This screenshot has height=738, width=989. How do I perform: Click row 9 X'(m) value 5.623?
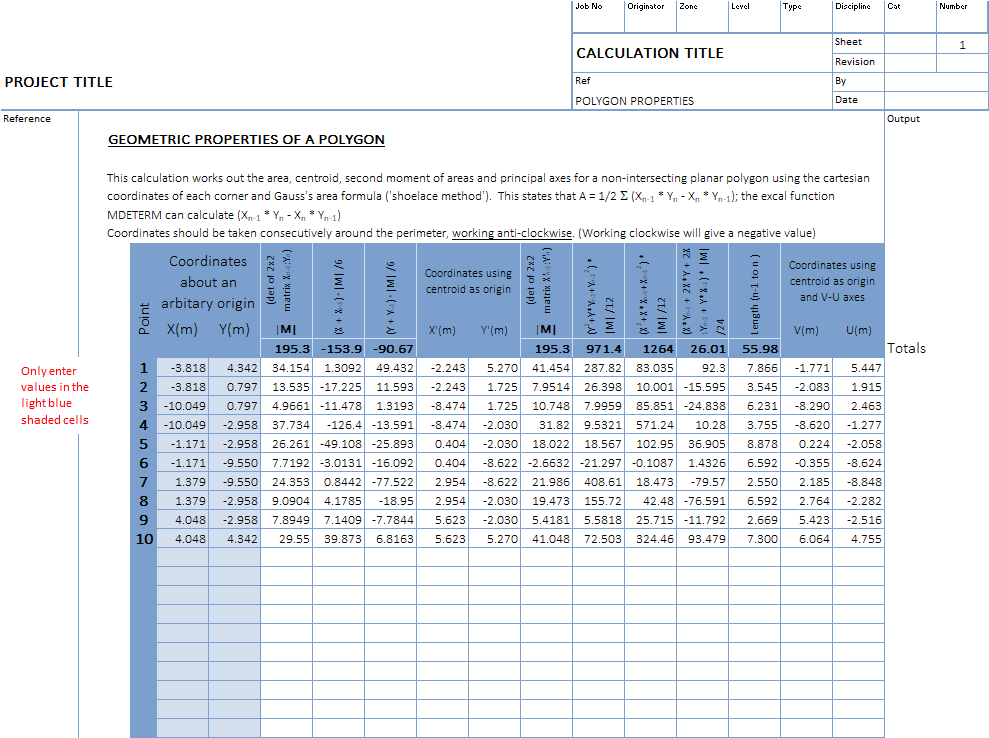click(x=443, y=520)
